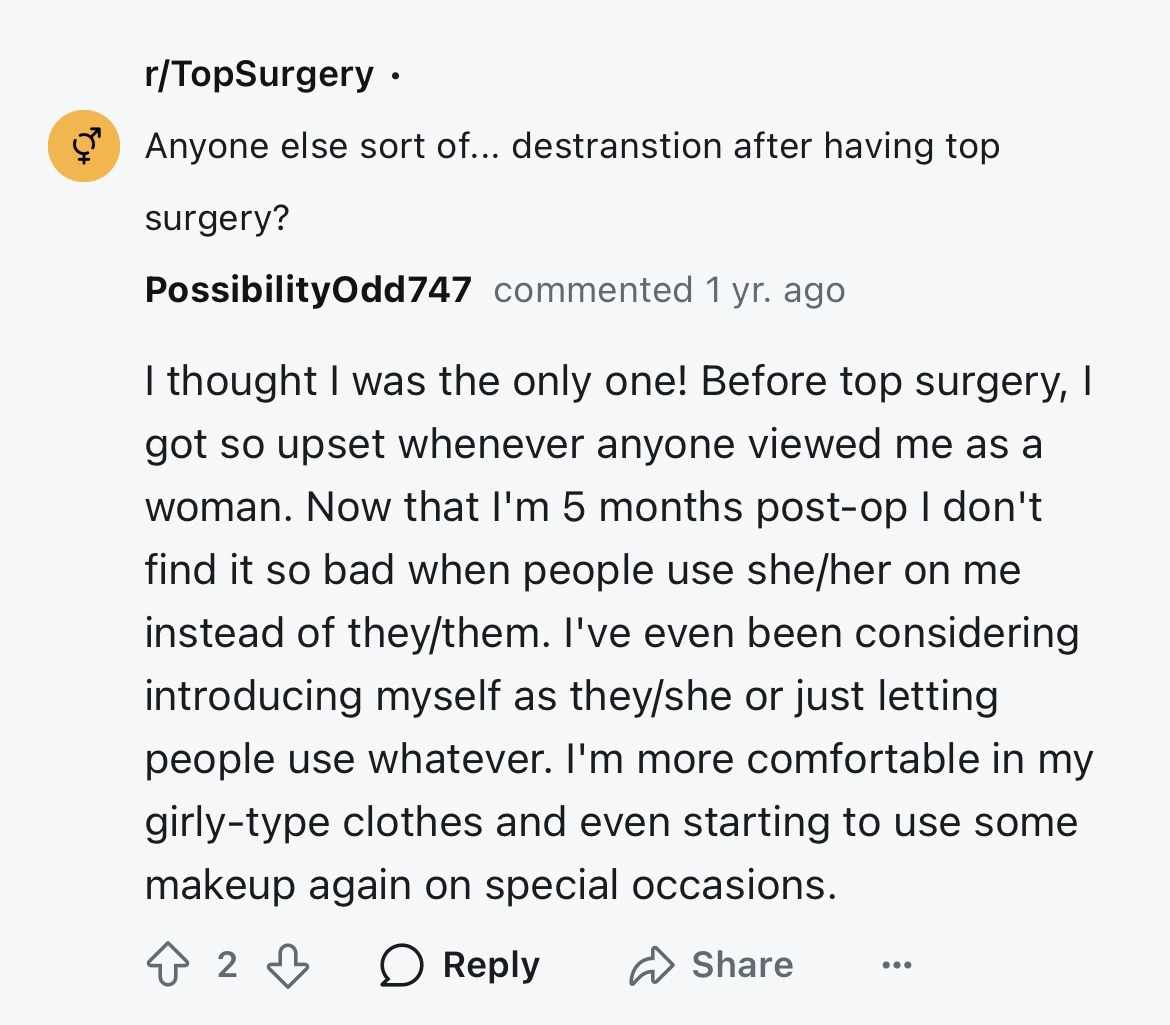Open the post titled "Anyone else sort of..."
Screen dimensions: 1170x1025
pos(572,147)
